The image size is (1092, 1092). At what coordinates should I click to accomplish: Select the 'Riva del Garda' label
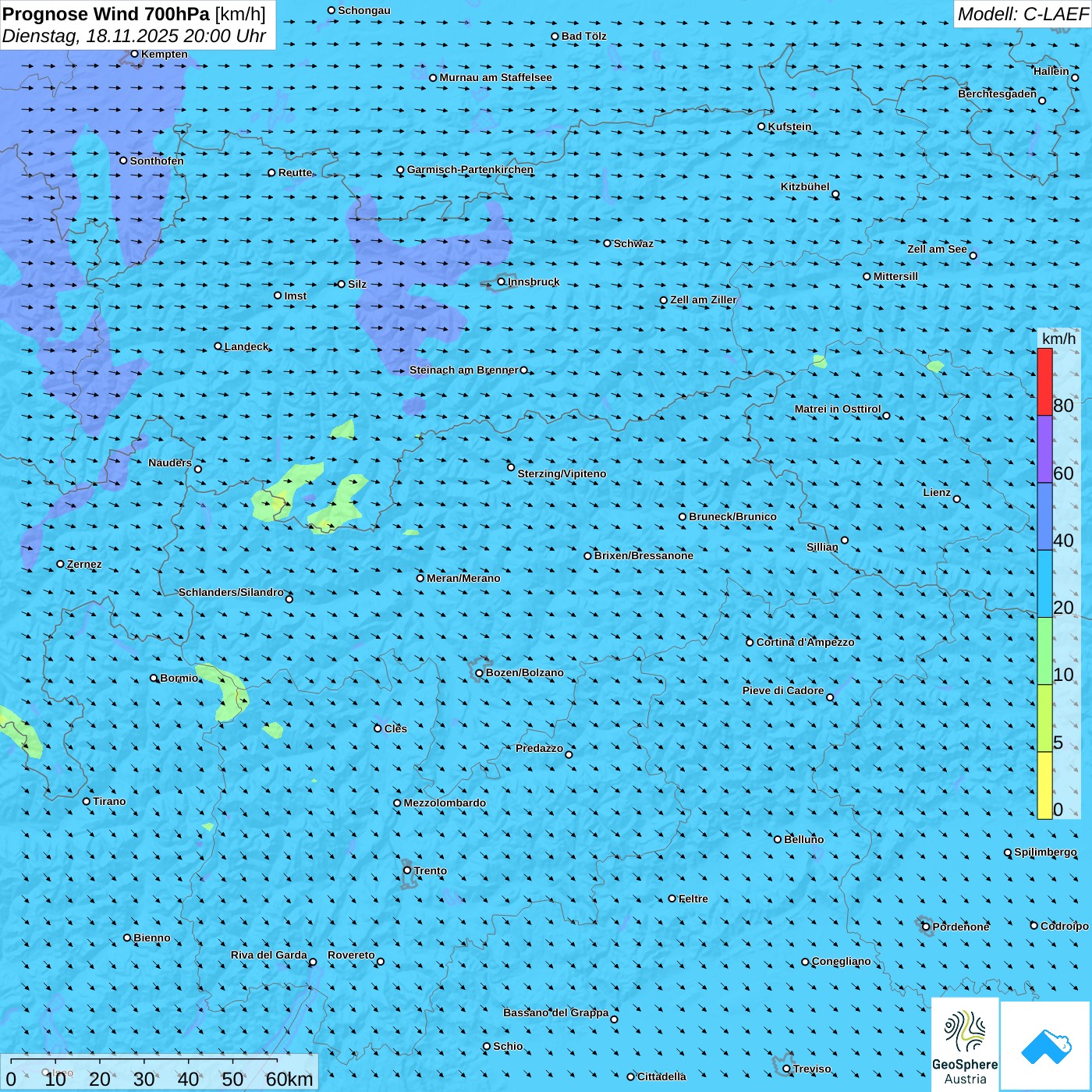[x=269, y=955]
